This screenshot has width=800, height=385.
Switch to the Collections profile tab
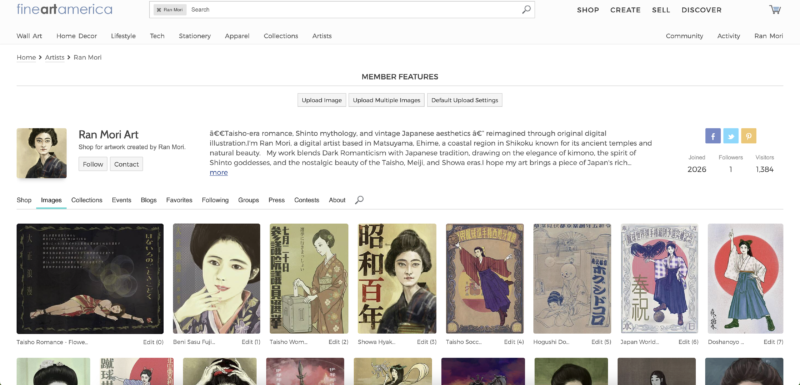pyautogui.click(x=87, y=200)
